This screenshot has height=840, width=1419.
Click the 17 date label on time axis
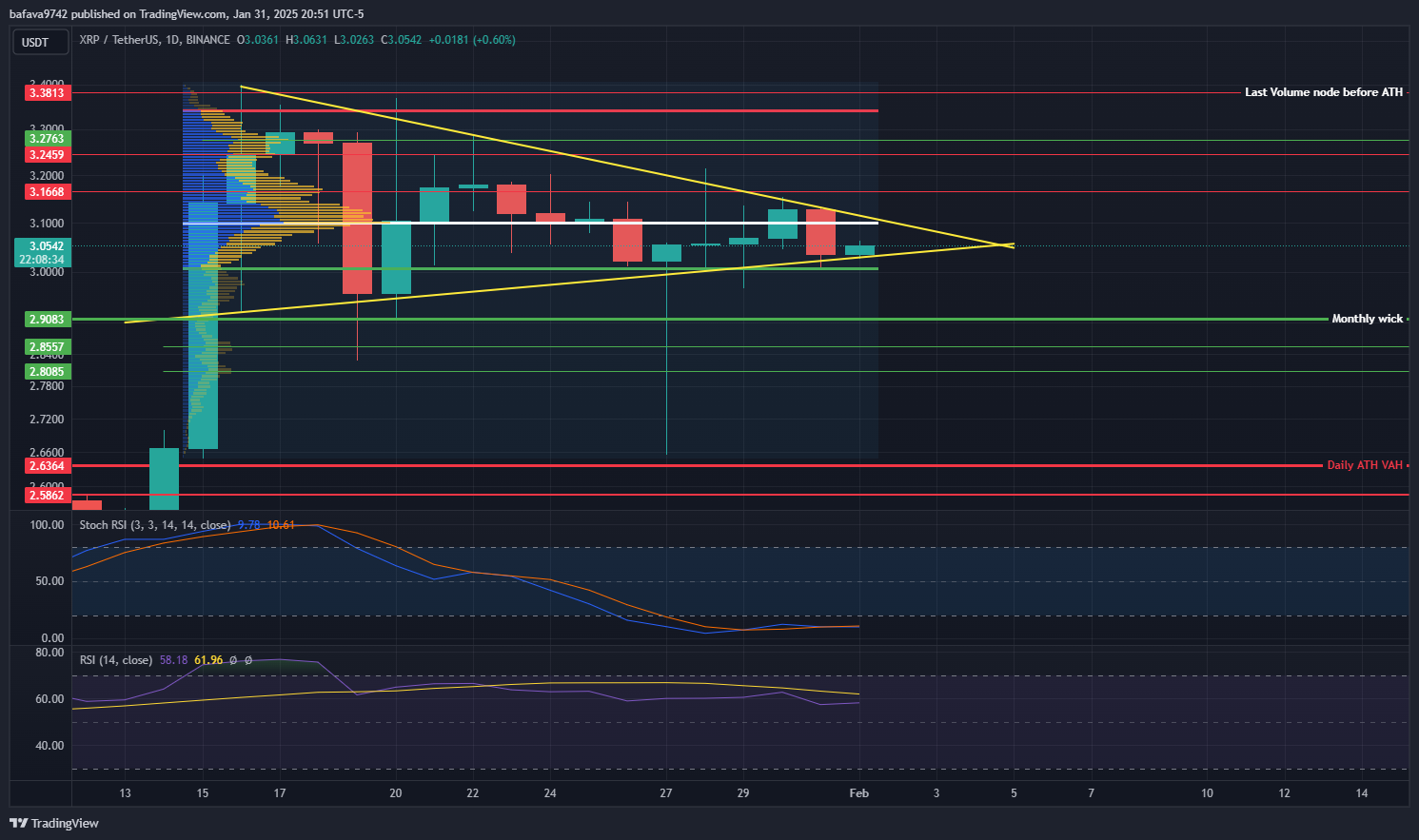click(280, 793)
